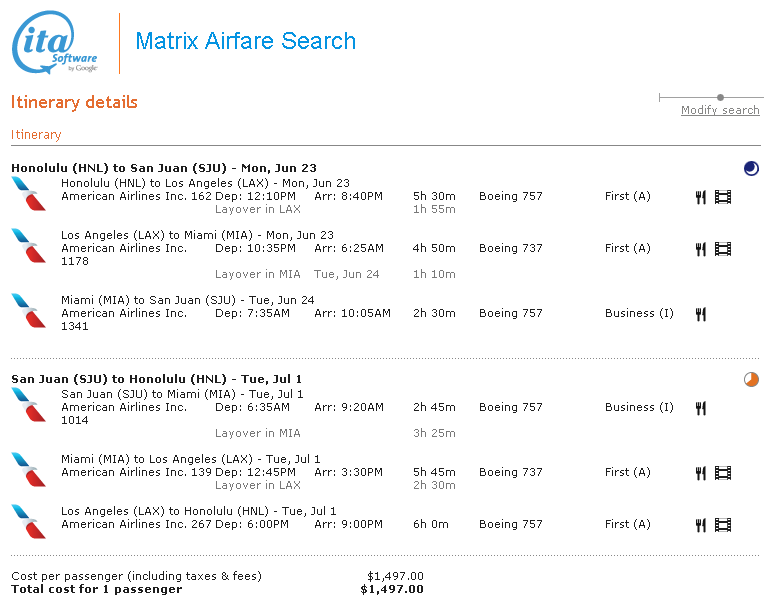Viewport: 764px width, 604px height.
Task: Click the movie icon on flight 1178 row
Action: click(723, 249)
